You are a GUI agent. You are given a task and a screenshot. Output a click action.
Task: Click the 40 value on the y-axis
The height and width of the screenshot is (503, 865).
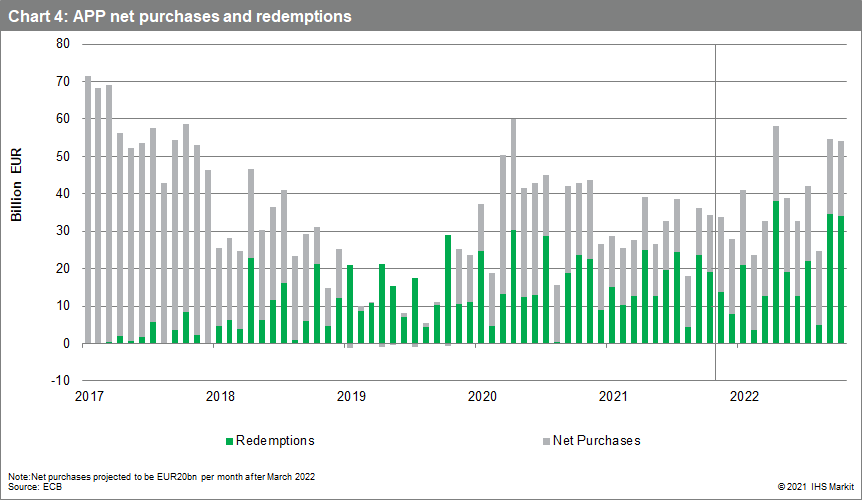[x=62, y=194]
